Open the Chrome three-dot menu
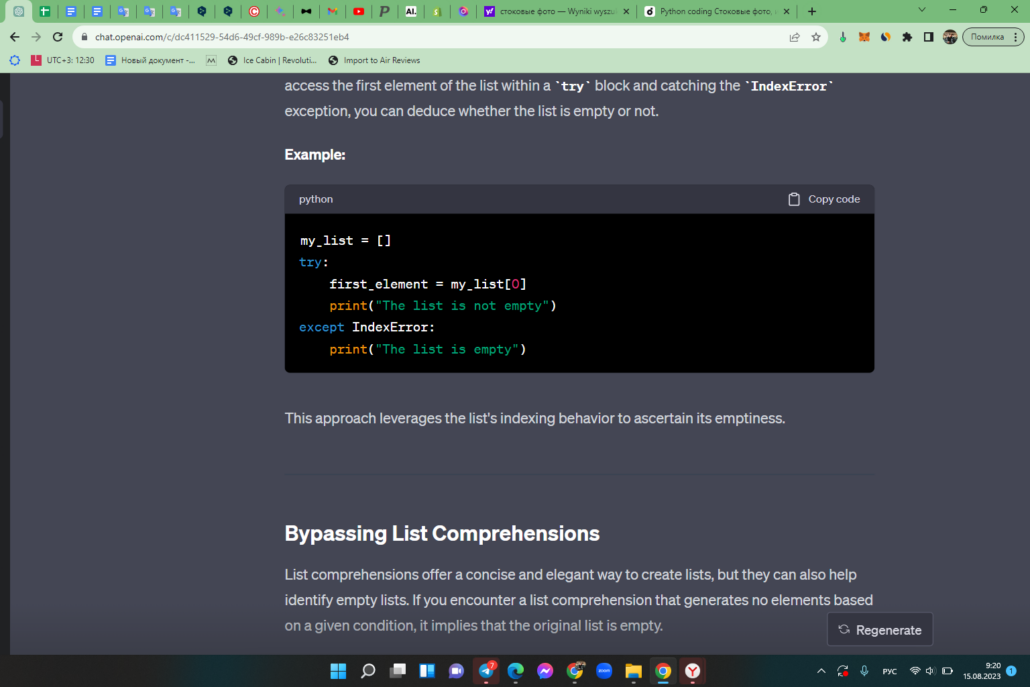 tap(1016, 37)
